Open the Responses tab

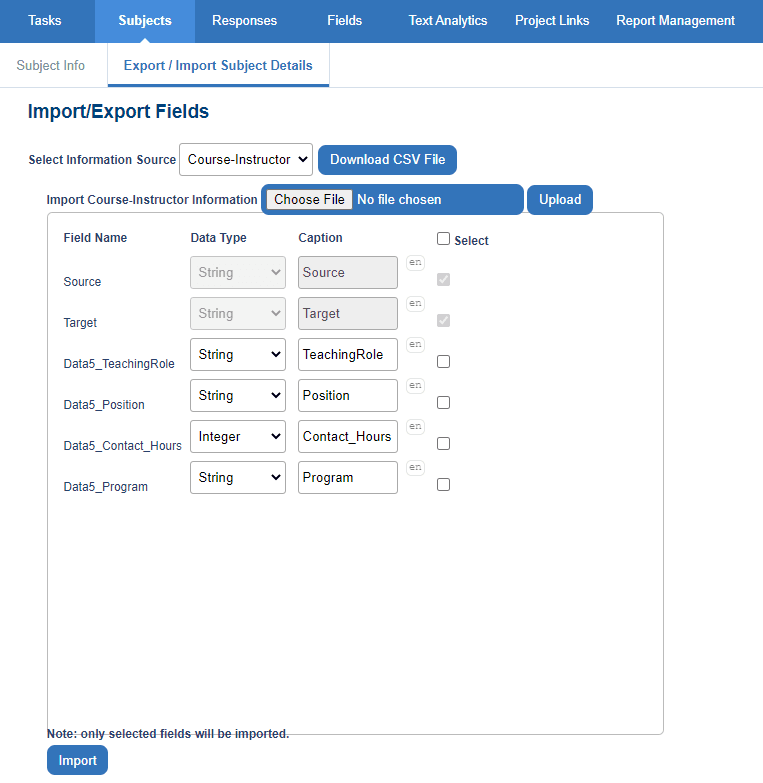click(x=245, y=20)
